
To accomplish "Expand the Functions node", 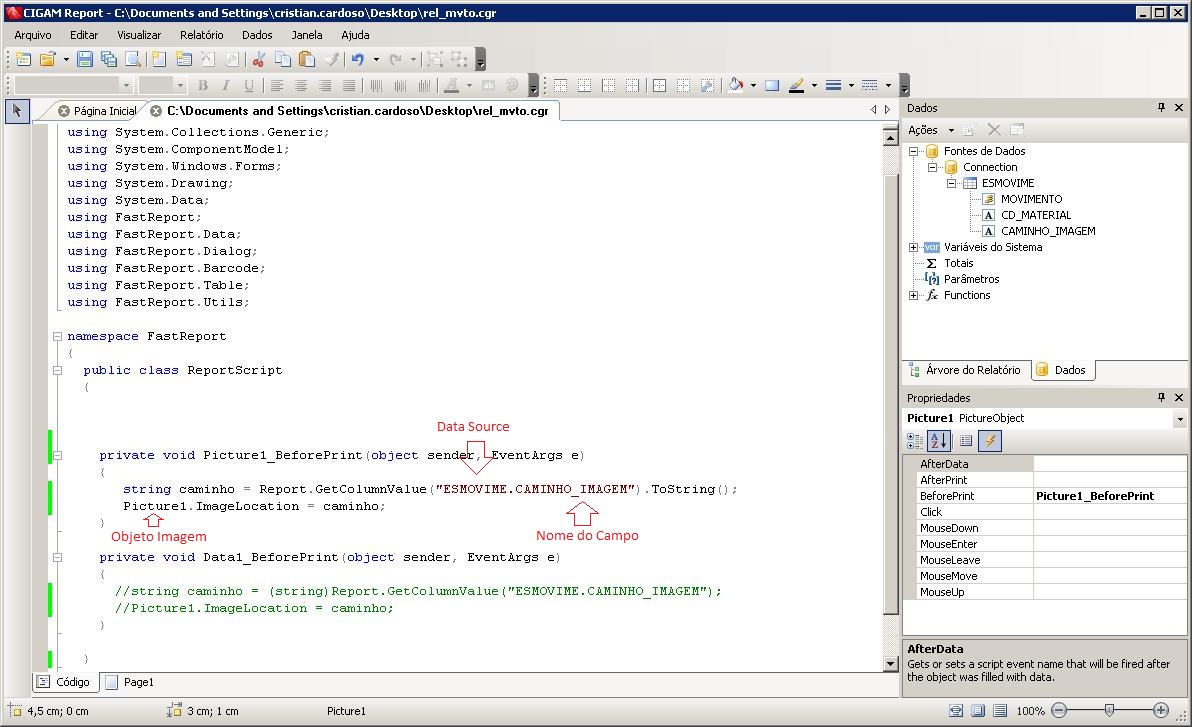I will 913,295.
